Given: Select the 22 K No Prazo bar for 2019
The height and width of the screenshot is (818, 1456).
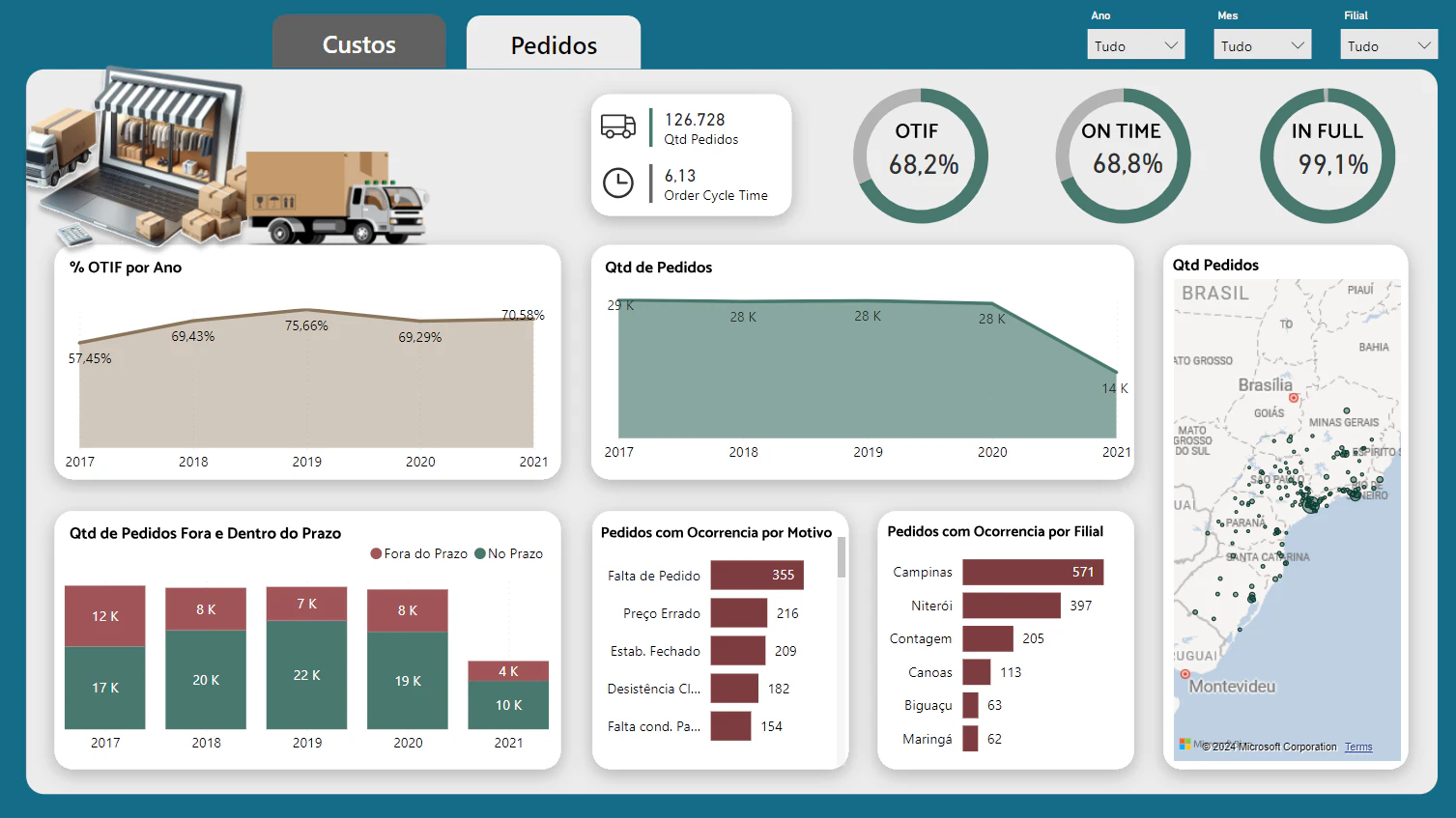Looking at the screenshot, I should tap(307, 675).
